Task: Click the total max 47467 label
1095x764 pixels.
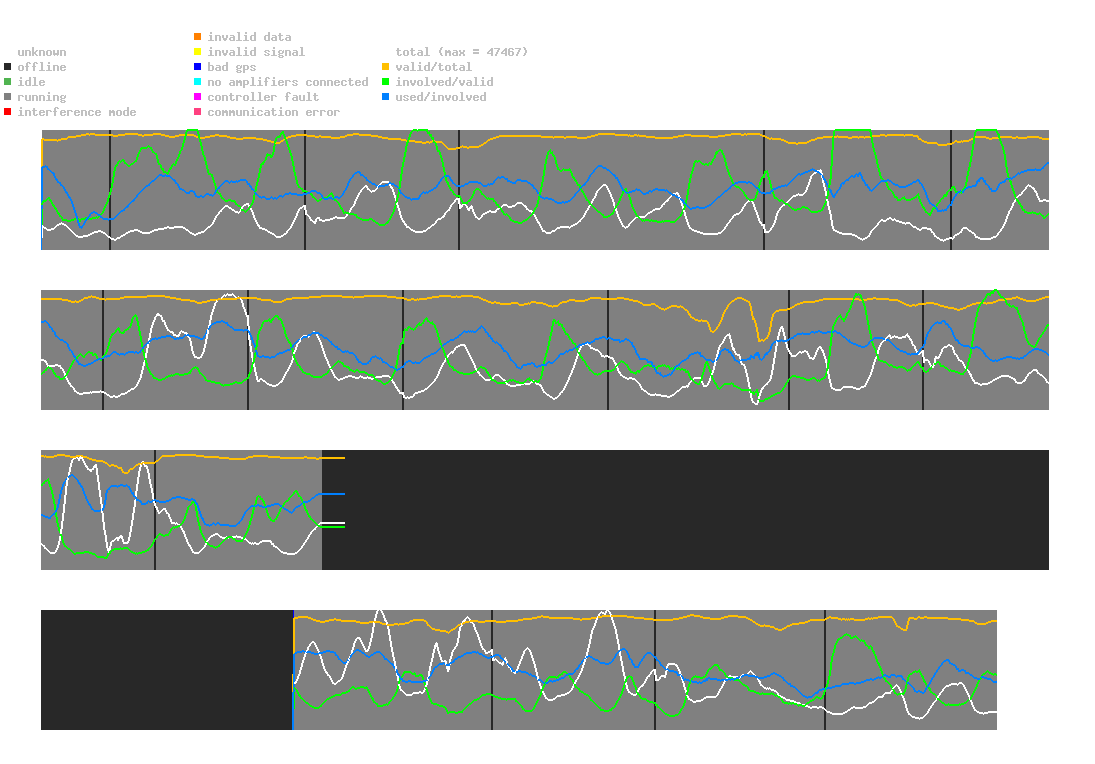Action: [x=462, y=52]
